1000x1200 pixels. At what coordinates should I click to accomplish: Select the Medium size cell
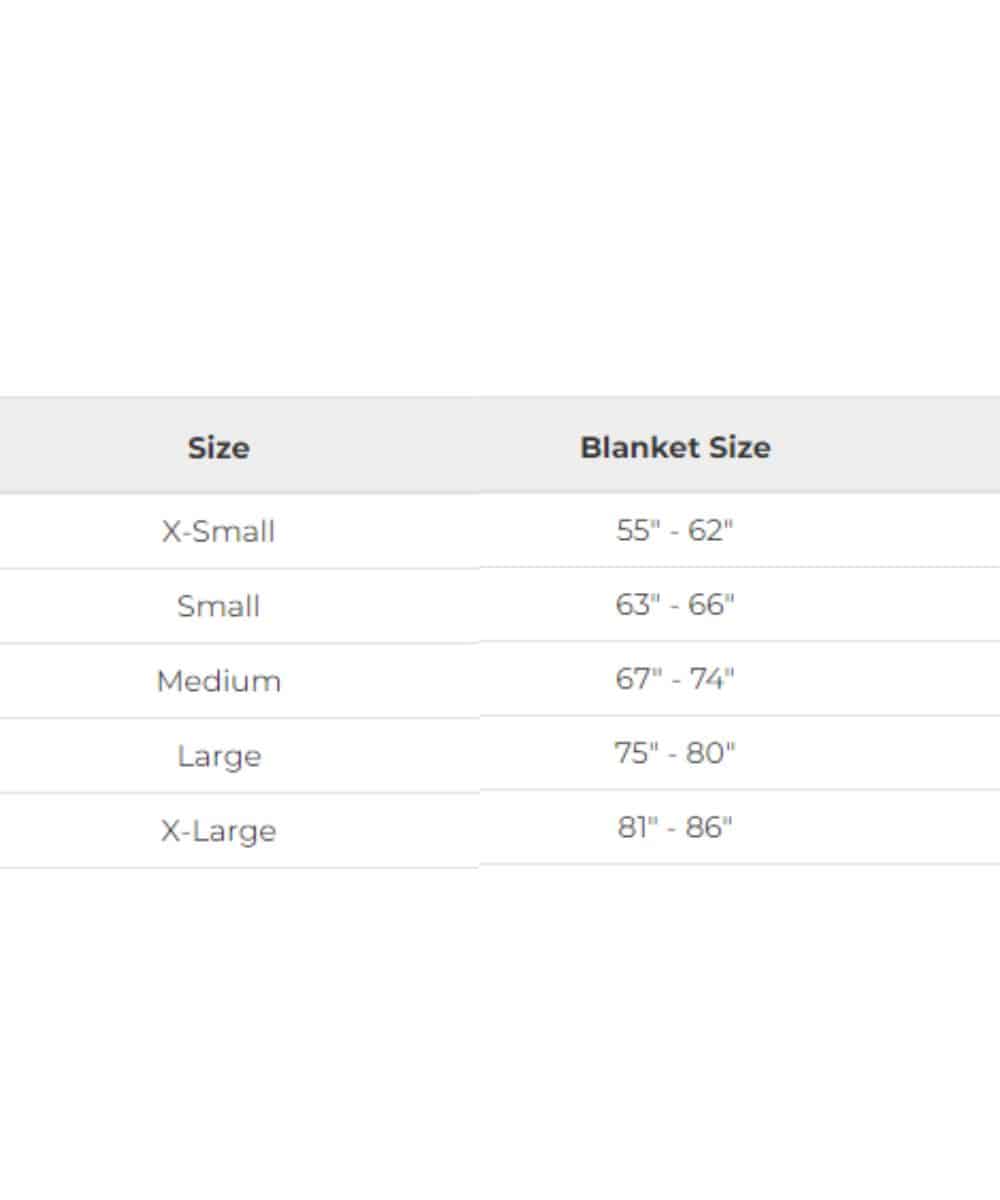click(x=218, y=681)
